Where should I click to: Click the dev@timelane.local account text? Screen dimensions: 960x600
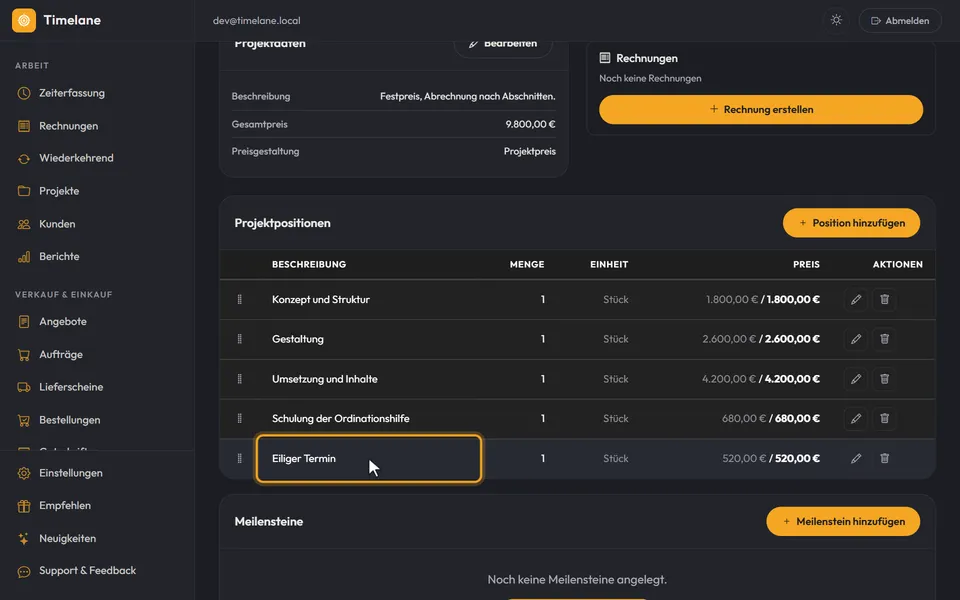257,20
